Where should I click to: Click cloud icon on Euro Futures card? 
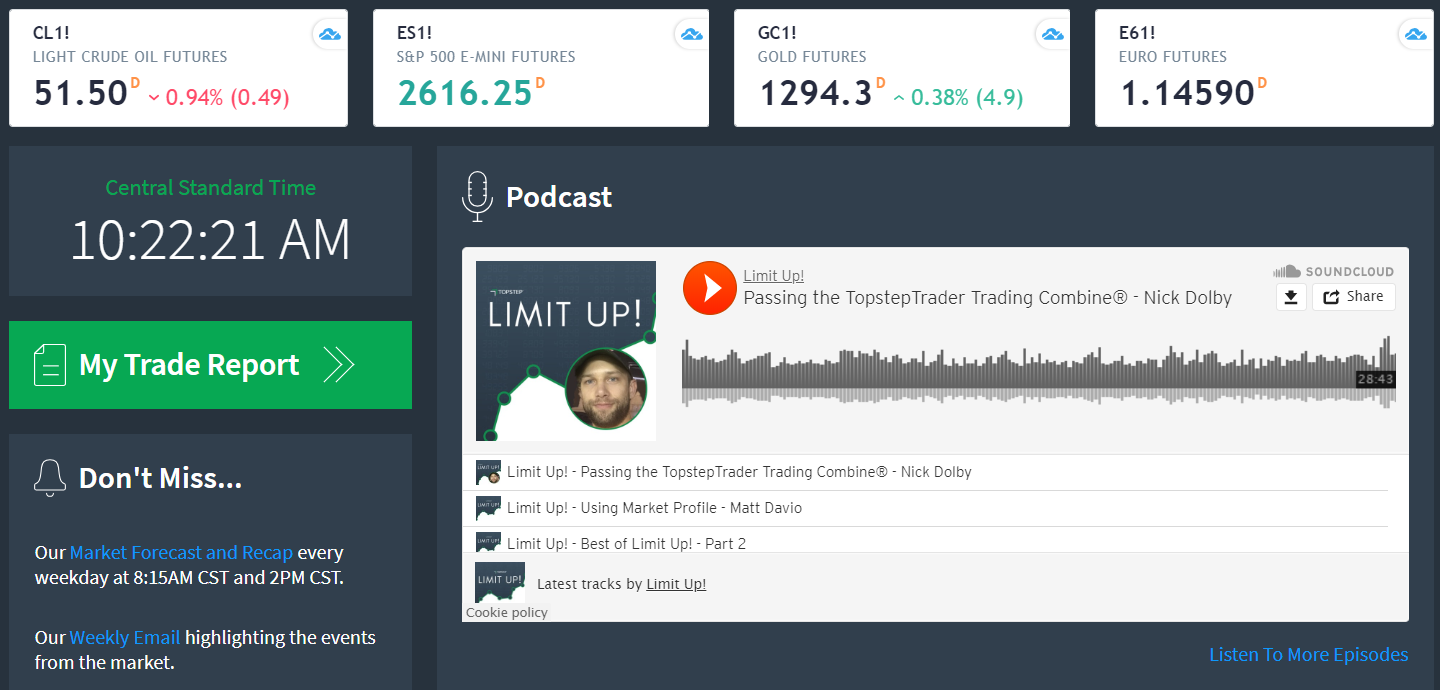coord(1415,35)
